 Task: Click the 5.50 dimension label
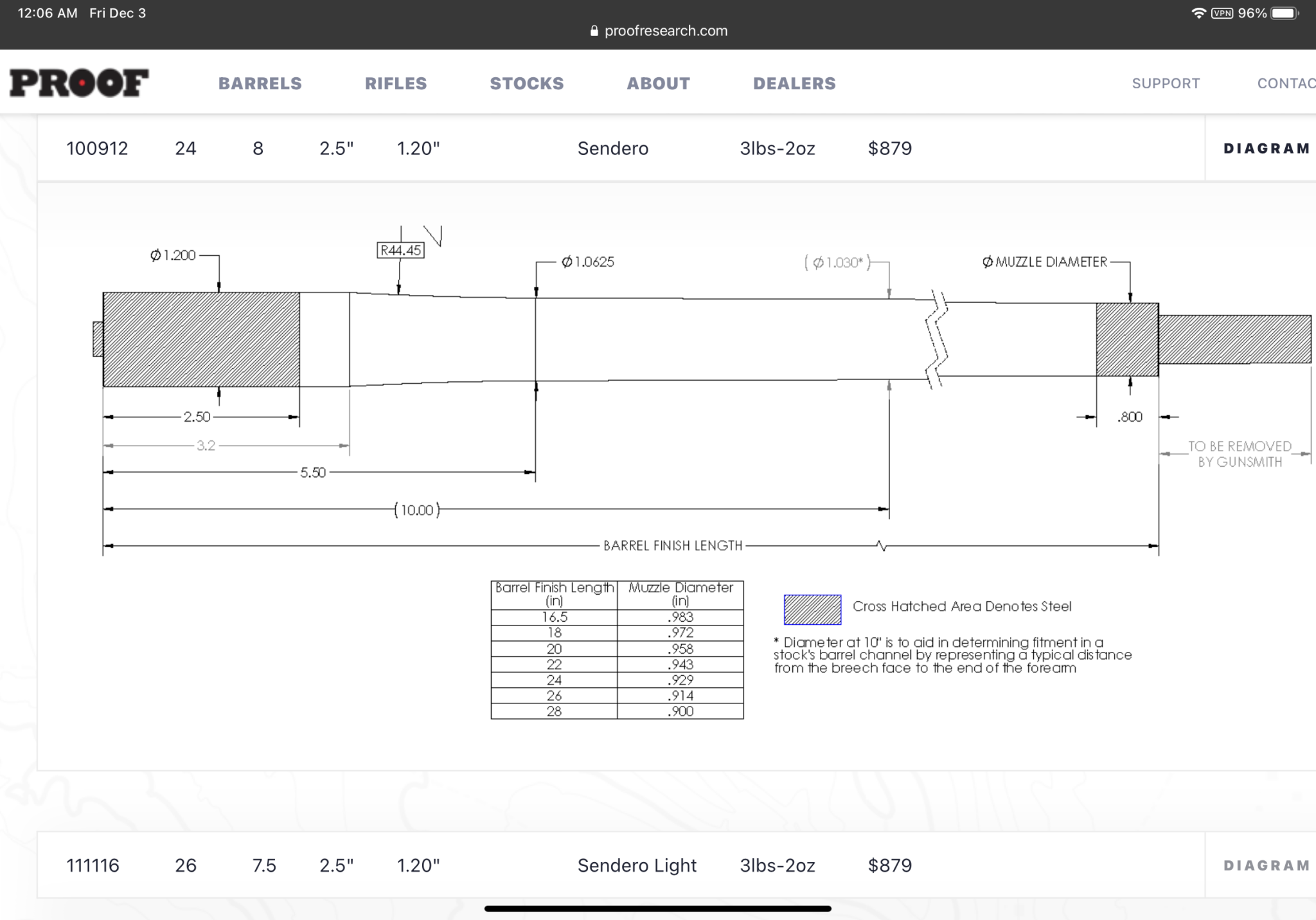(313, 473)
